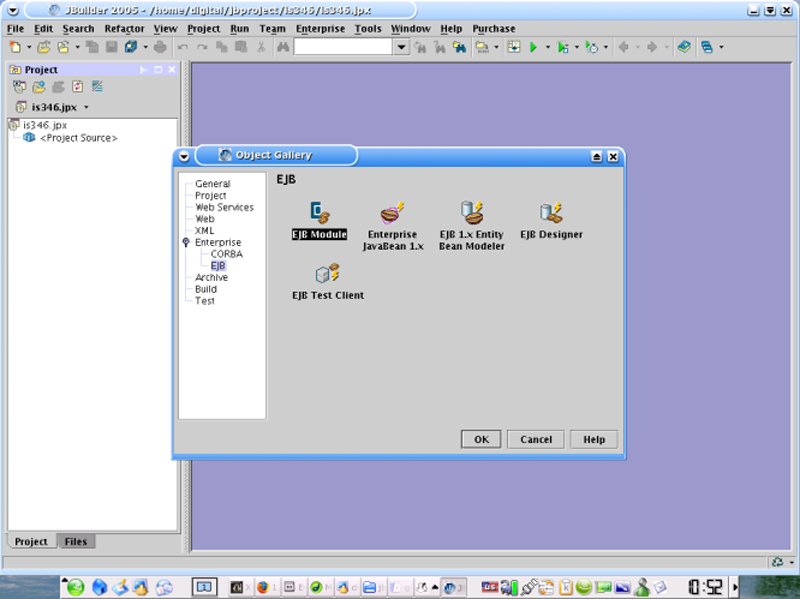800x599 pixels.
Task: Open the Enterprise menu in menu bar
Action: pos(320,29)
